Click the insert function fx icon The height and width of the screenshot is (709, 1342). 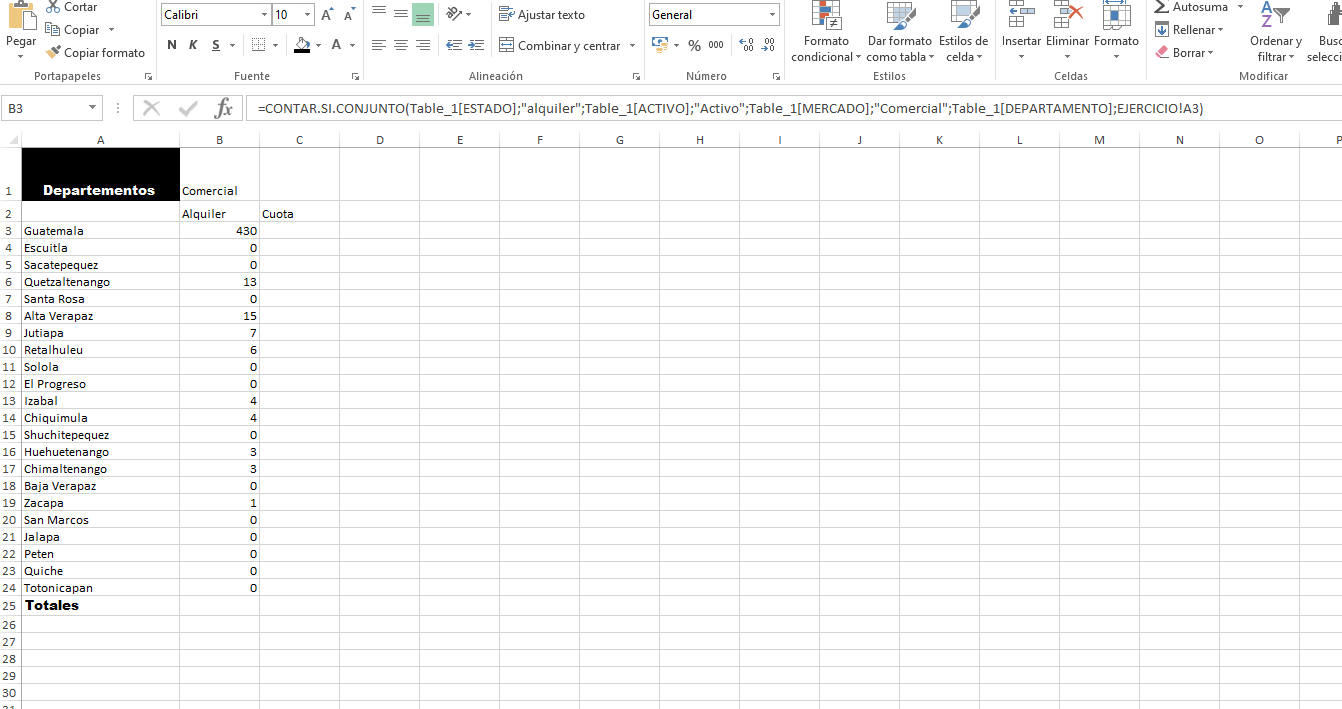coord(224,108)
